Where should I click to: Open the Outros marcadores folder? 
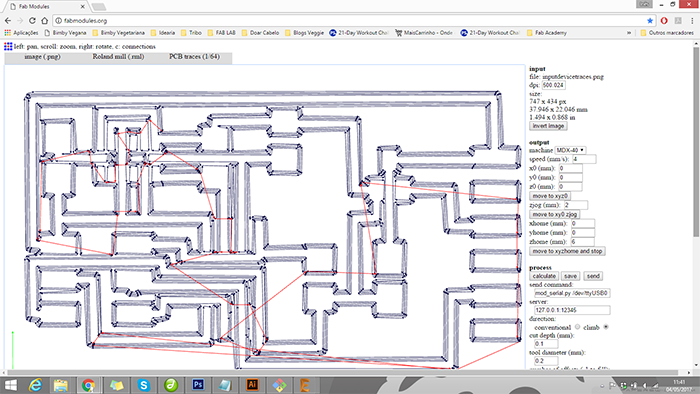(x=667, y=33)
